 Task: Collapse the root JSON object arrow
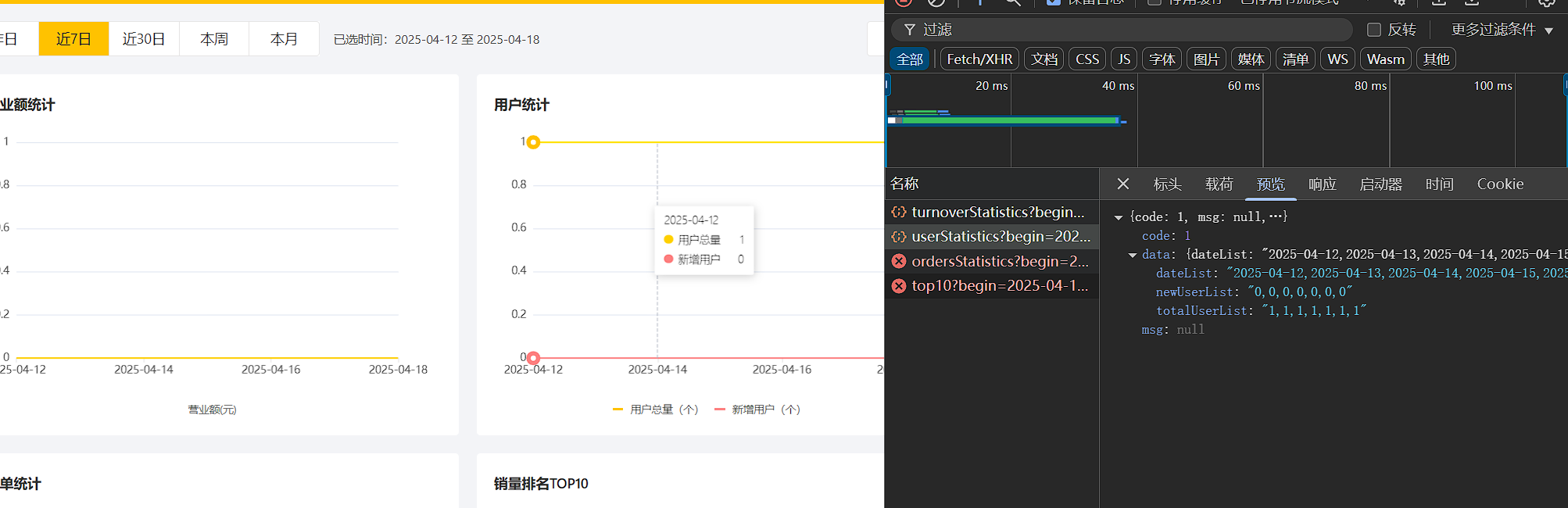[1119, 217]
